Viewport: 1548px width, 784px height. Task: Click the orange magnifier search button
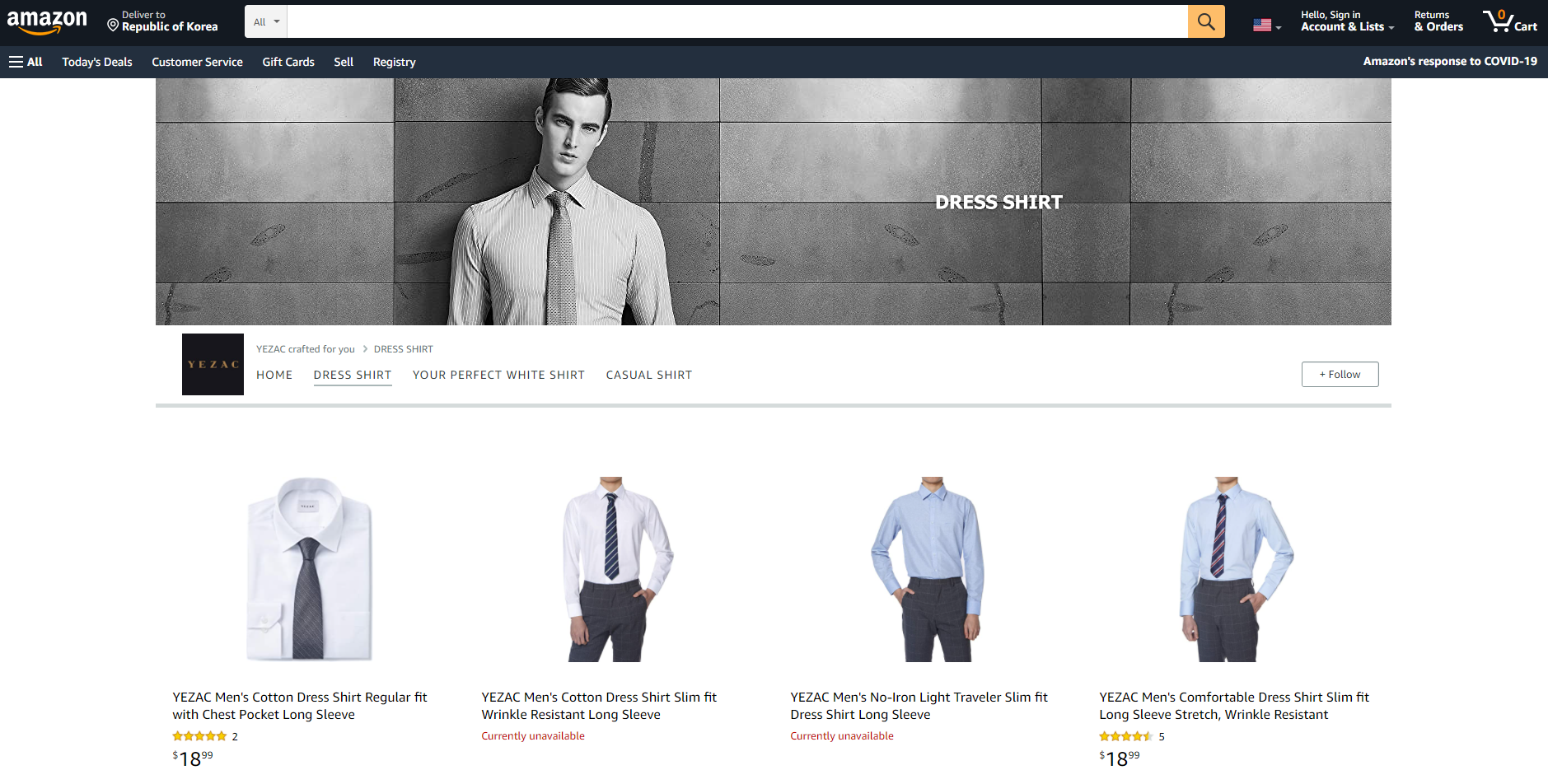coord(1206,21)
